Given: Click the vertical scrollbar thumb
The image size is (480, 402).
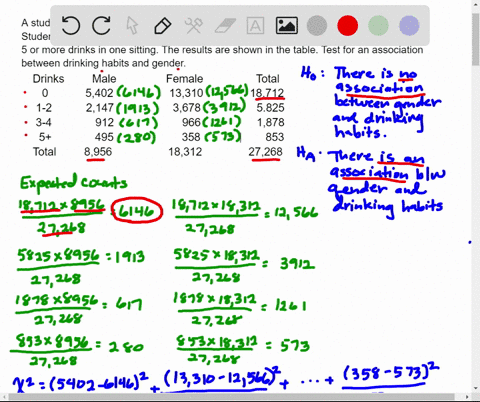Looking at the screenshot, I should (476, 40).
